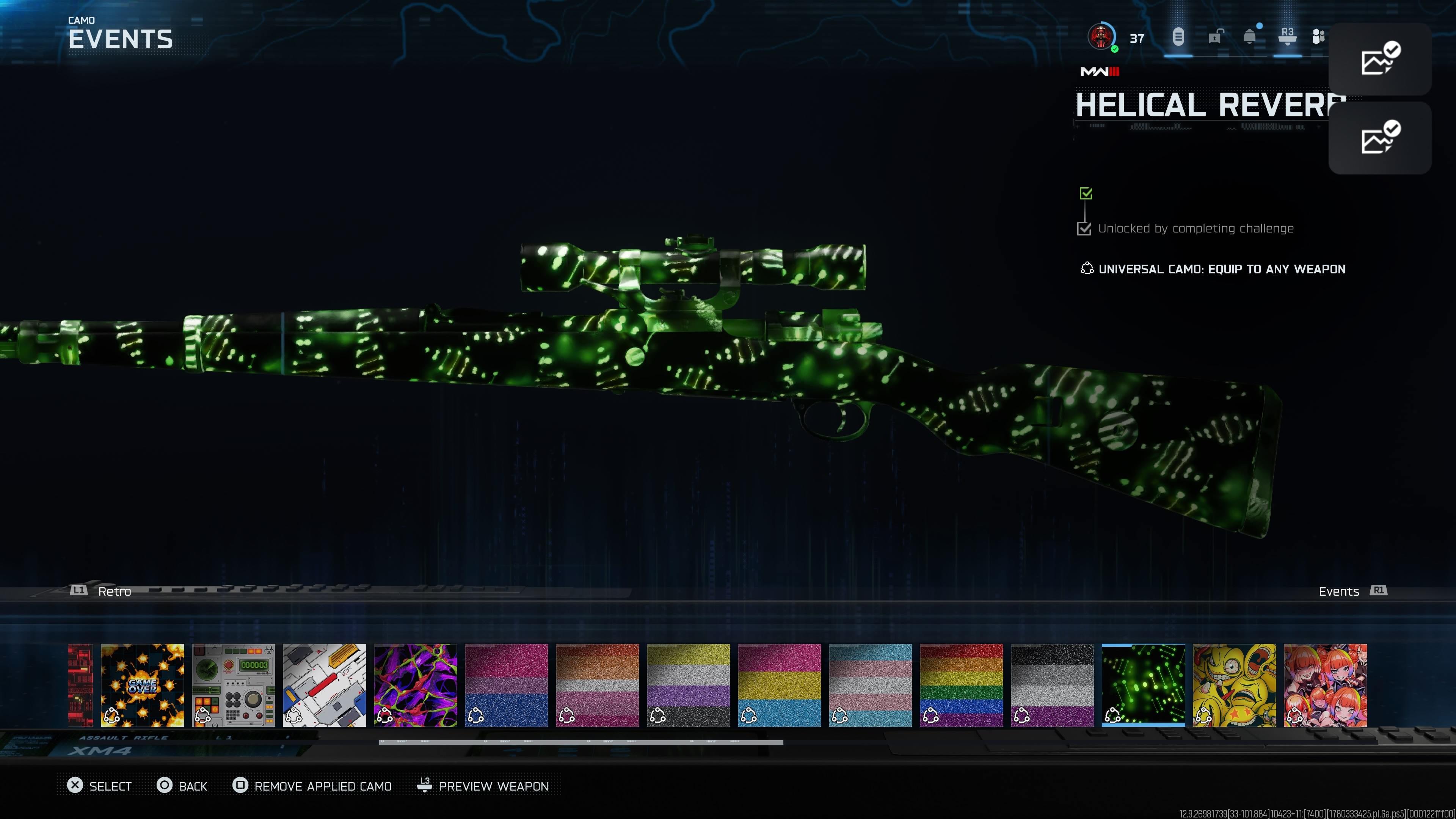This screenshot has width=1456, height=819.
Task: Select the Game Over explosion camo
Action: click(x=143, y=685)
